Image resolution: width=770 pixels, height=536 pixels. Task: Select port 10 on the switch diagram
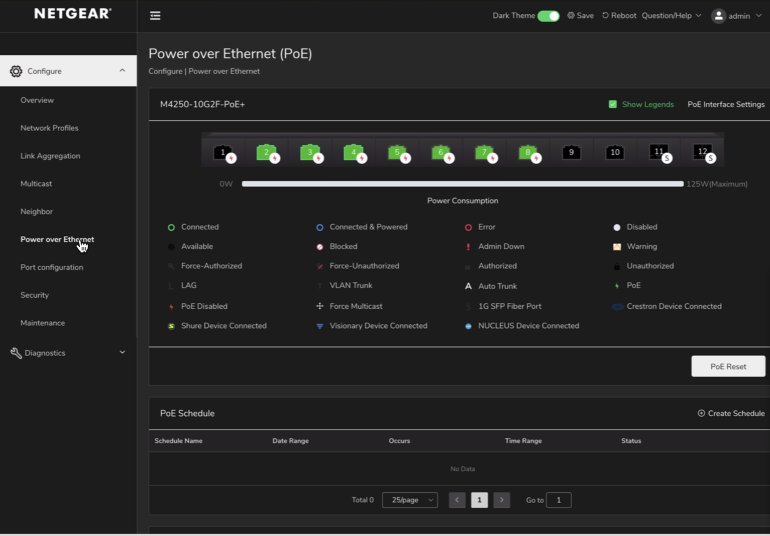coord(615,152)
